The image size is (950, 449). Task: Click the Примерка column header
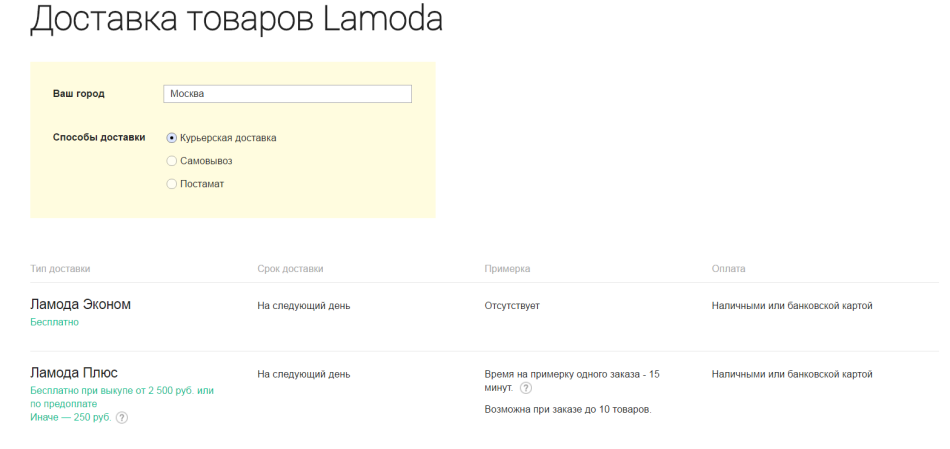[507, 269]
